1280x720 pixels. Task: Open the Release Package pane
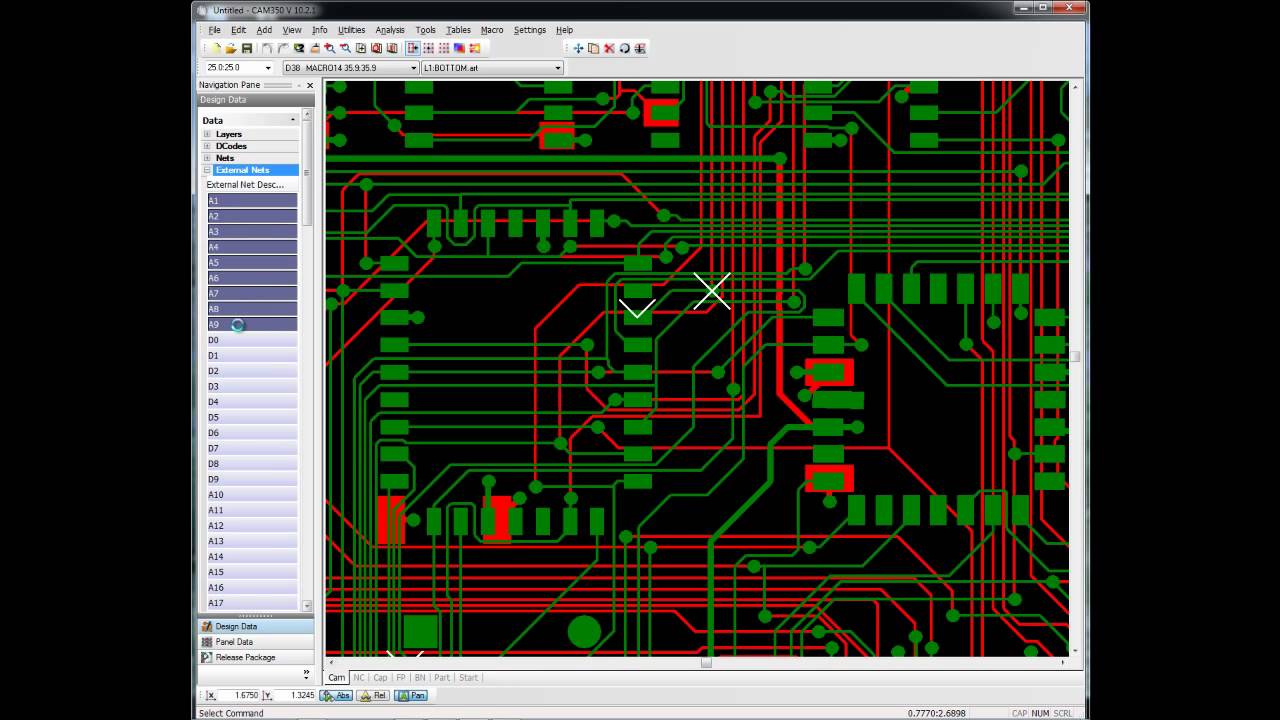coord(245,657)
